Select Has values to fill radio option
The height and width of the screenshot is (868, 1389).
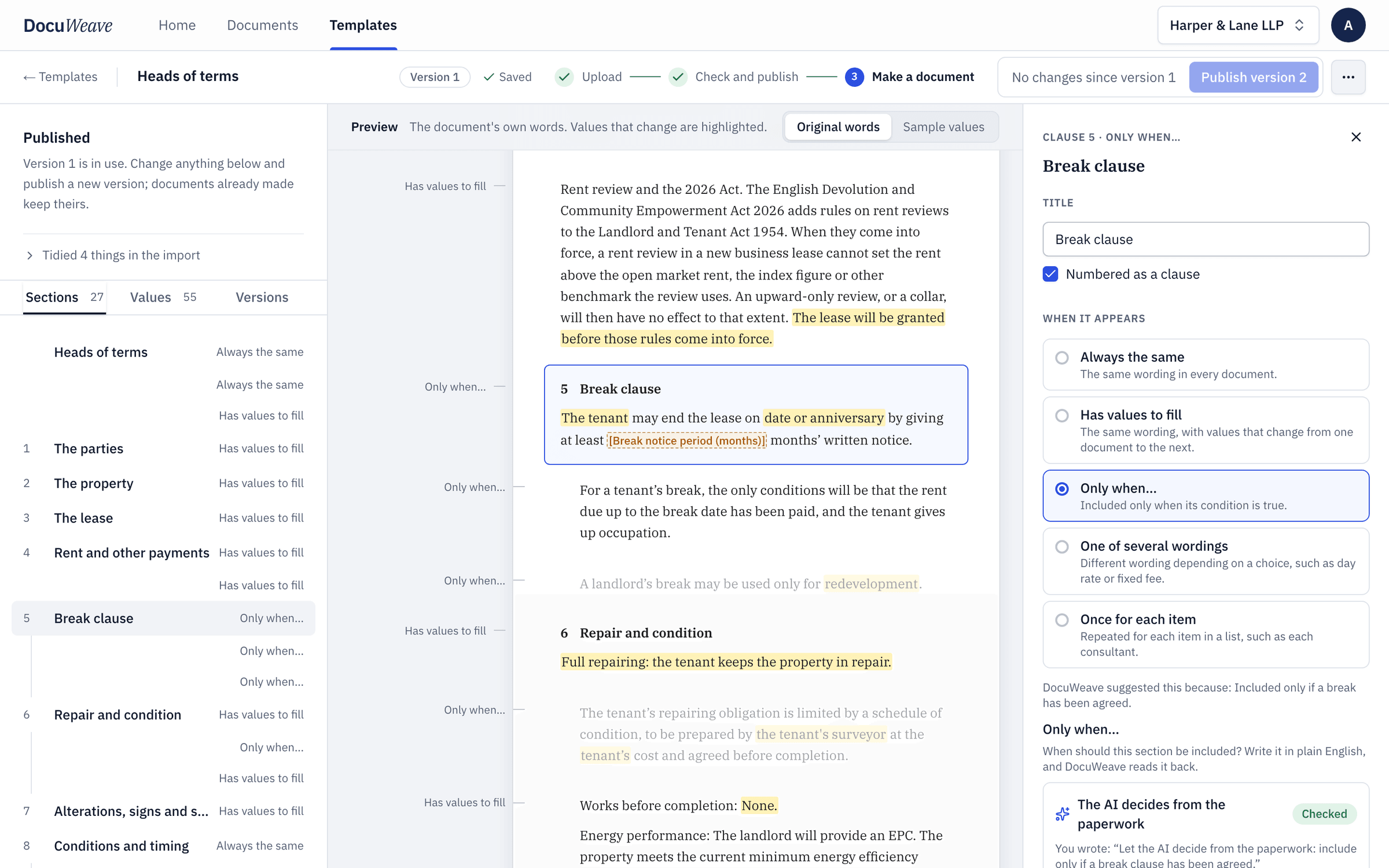1206,430
